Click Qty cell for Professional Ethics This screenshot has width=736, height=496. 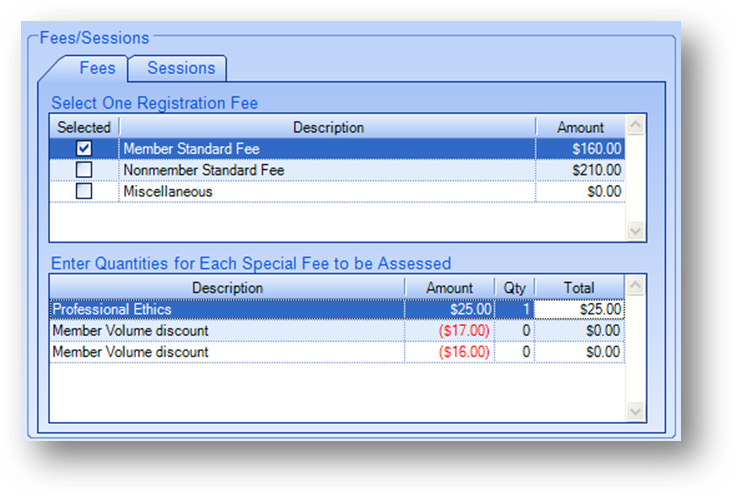pos(514,309)
